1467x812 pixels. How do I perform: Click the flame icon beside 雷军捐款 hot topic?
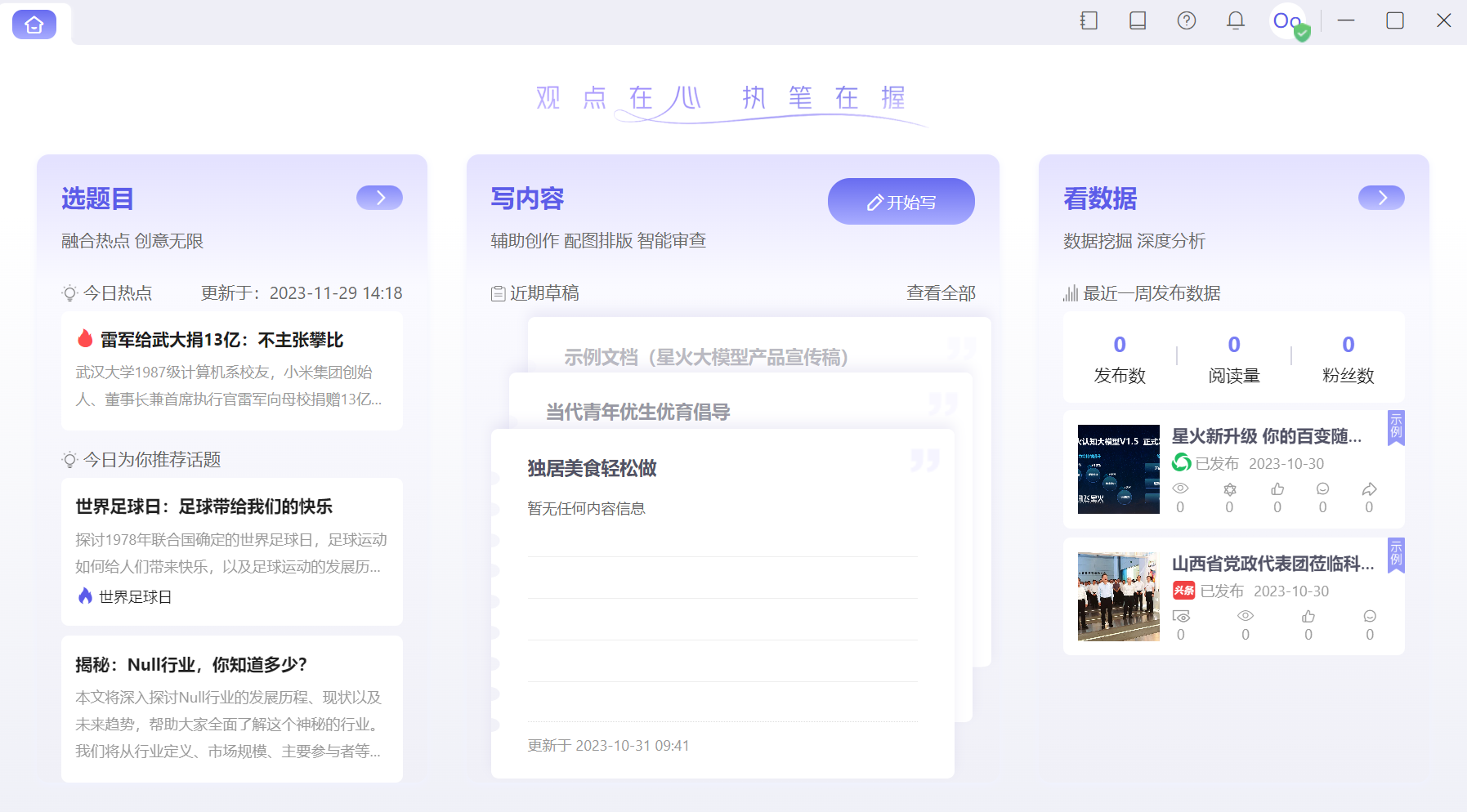pyautogui.click(x=86, y=339)
